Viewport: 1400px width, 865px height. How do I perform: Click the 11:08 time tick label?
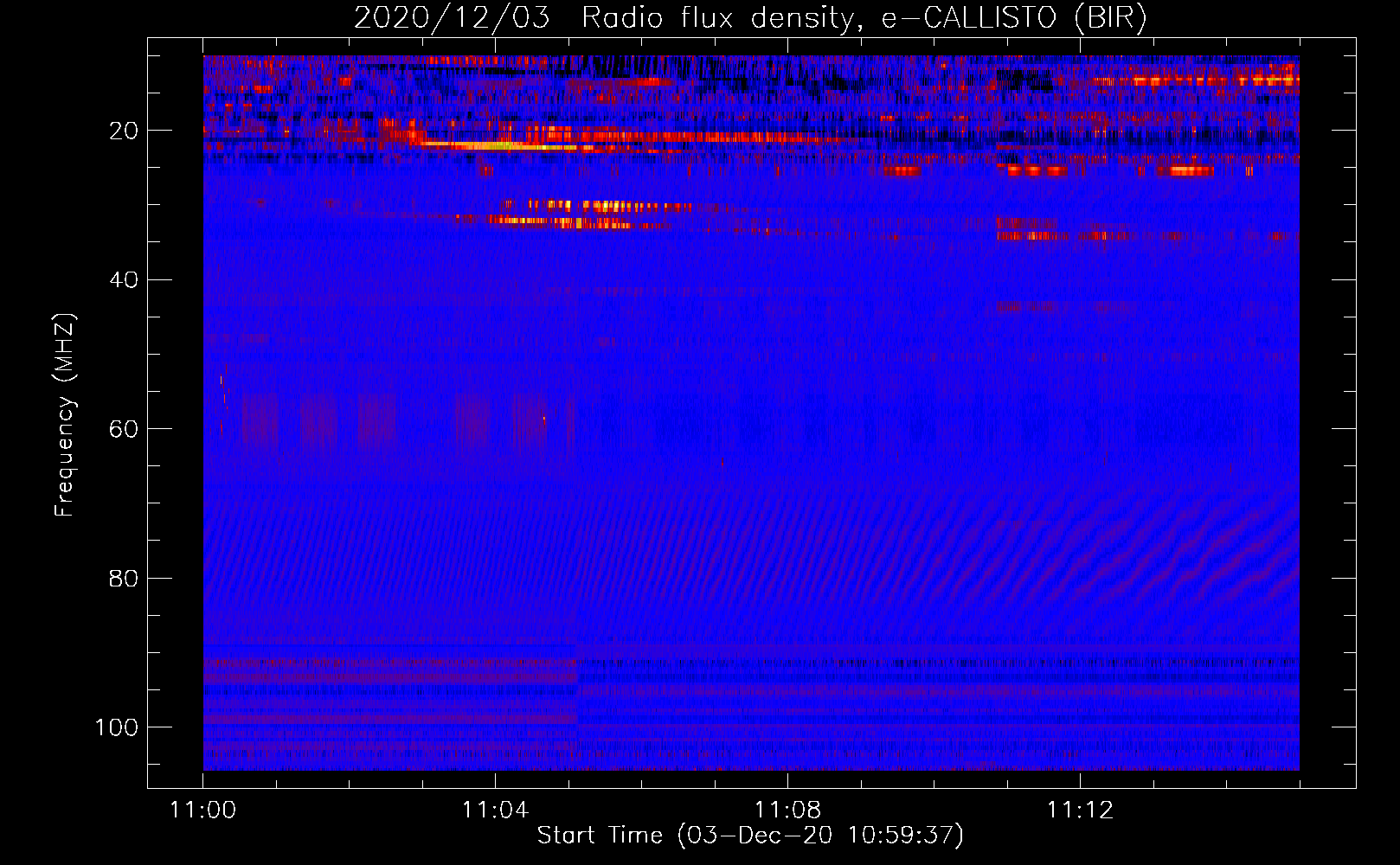tap(787, 811)
